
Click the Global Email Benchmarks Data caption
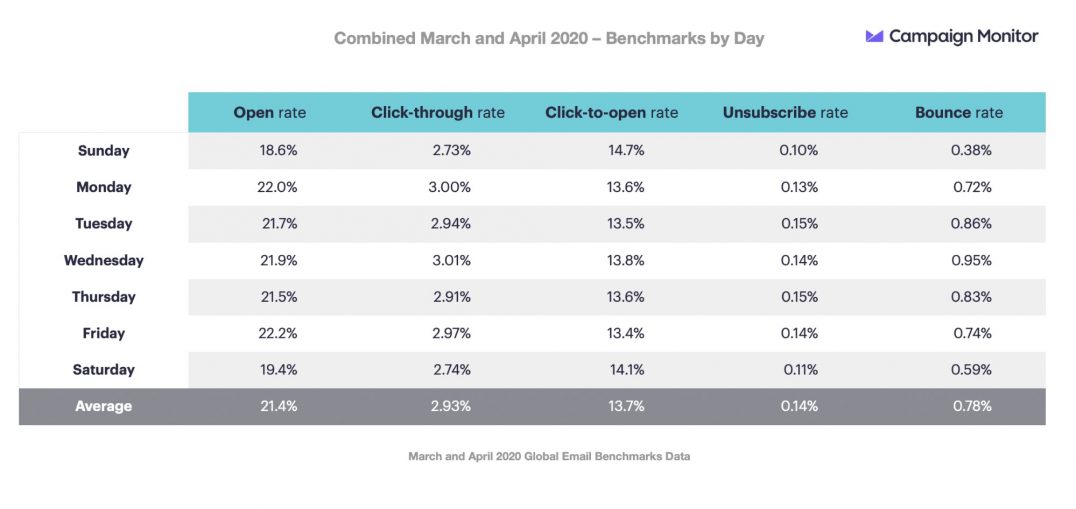(549, 456)
